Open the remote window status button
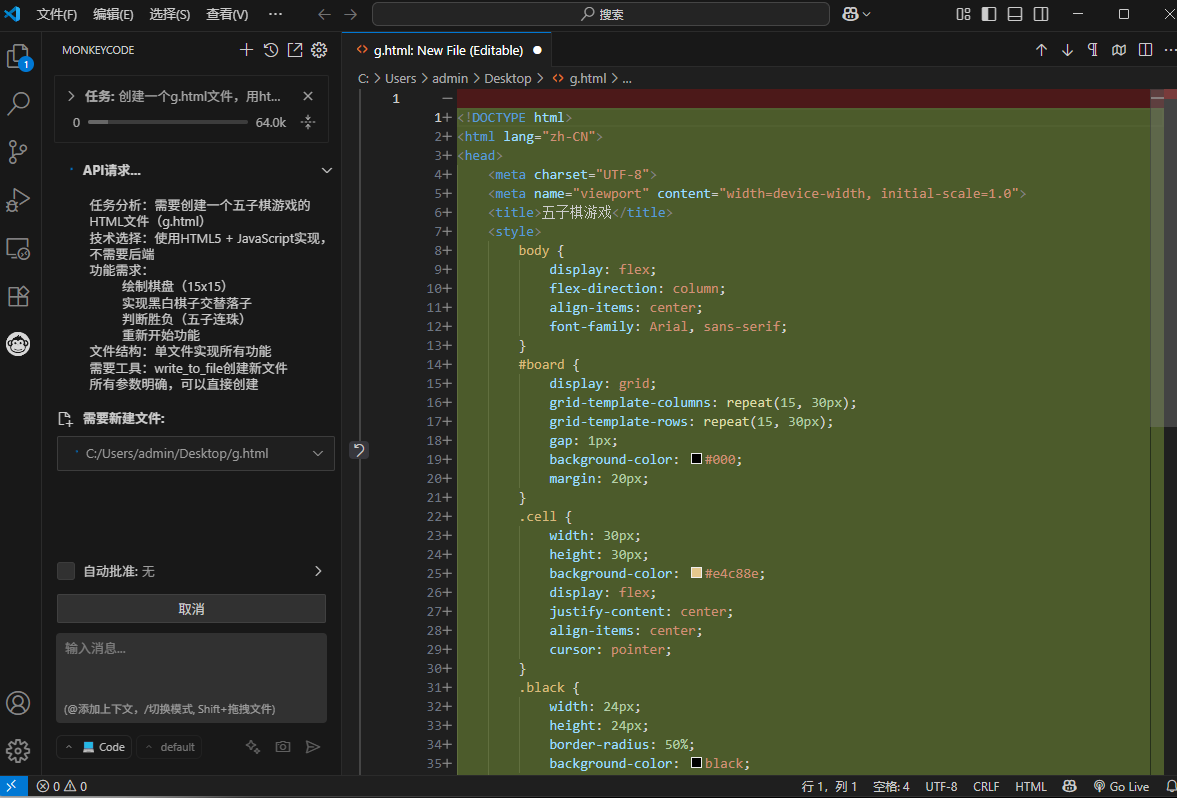 tap(14, 787)
